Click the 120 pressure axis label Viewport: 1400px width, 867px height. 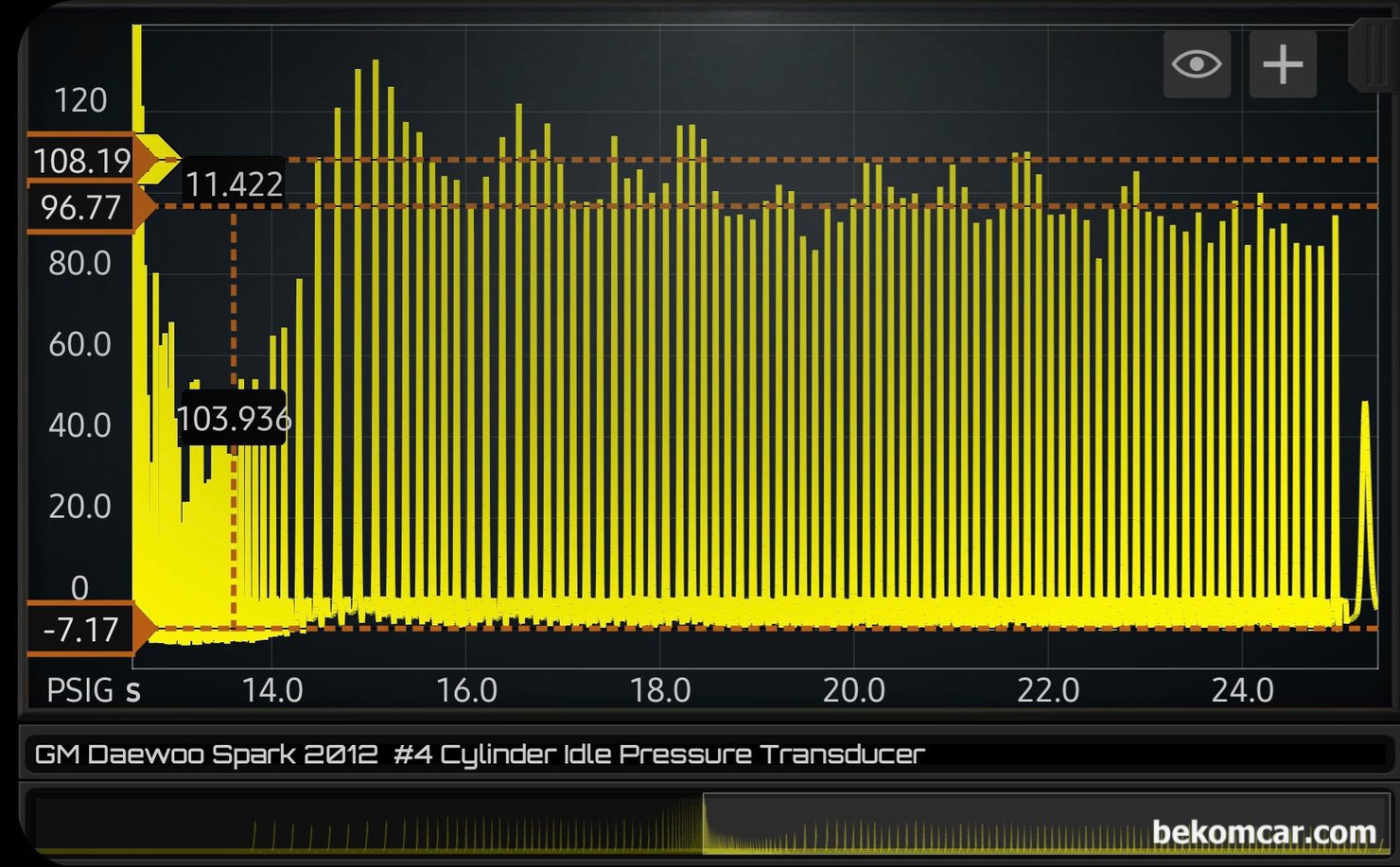(80, 100)
